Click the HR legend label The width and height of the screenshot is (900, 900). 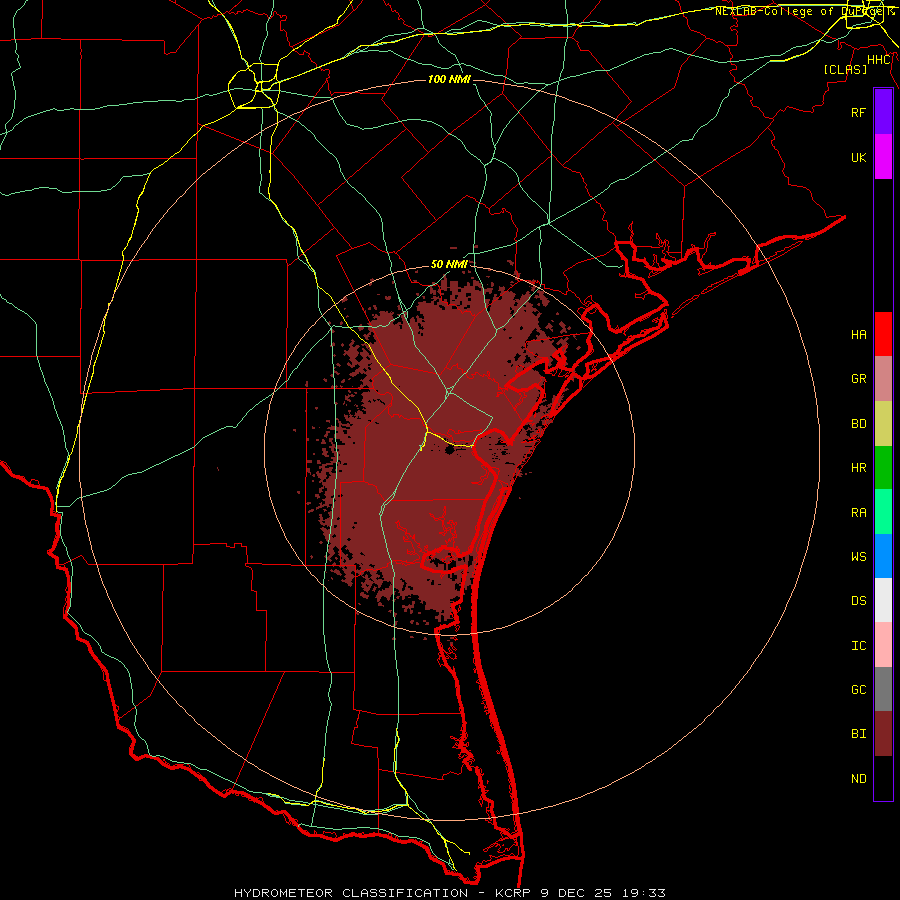click(859, 468)
